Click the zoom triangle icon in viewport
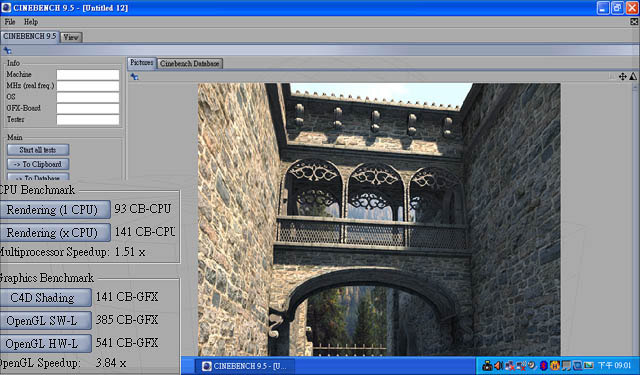The image size is (640, 375). tap(633, 76)
